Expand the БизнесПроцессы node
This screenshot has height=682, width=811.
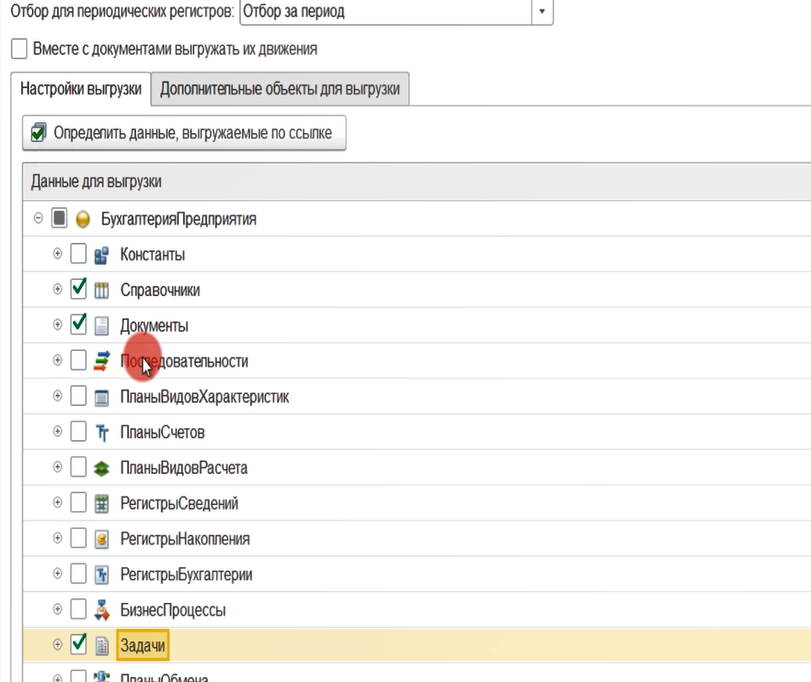pyautogui.click(x=57, y=609)
